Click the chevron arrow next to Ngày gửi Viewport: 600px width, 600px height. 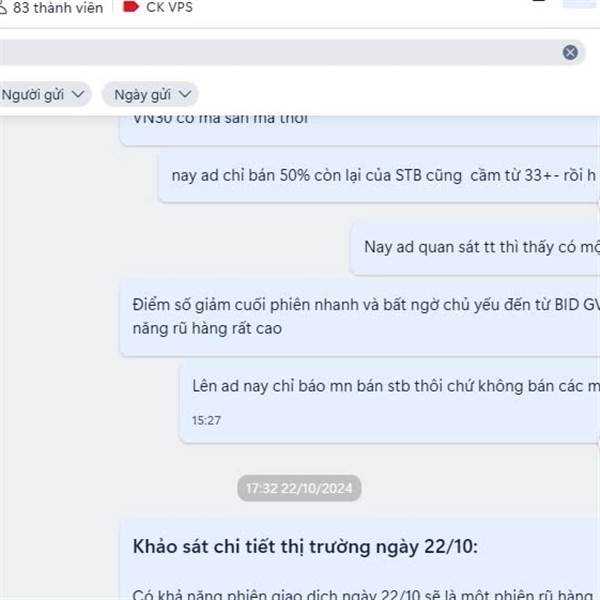tap(185, 94)
